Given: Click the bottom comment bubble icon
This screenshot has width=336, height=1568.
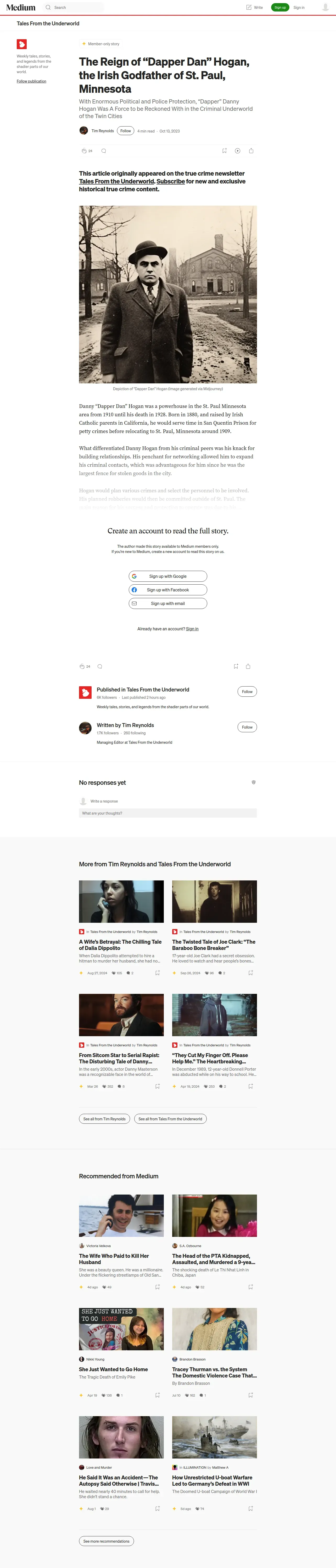Looking at the screenshot, I should click(100, 666).
